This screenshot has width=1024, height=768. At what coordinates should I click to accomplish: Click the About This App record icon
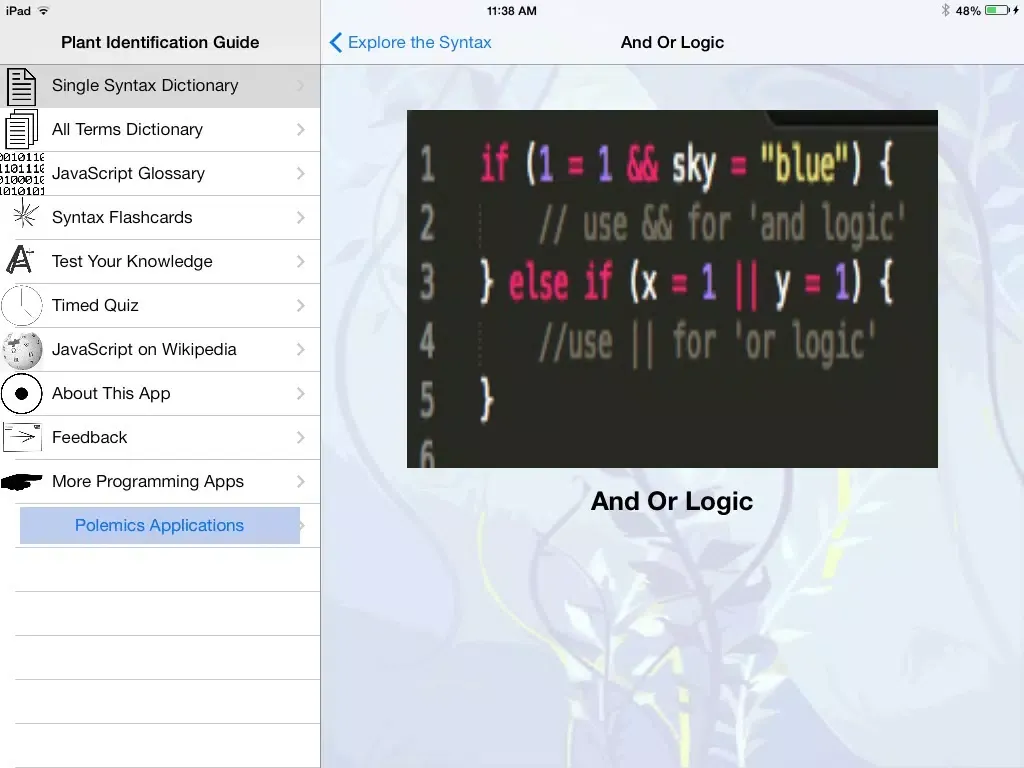(x=22, y=393)
